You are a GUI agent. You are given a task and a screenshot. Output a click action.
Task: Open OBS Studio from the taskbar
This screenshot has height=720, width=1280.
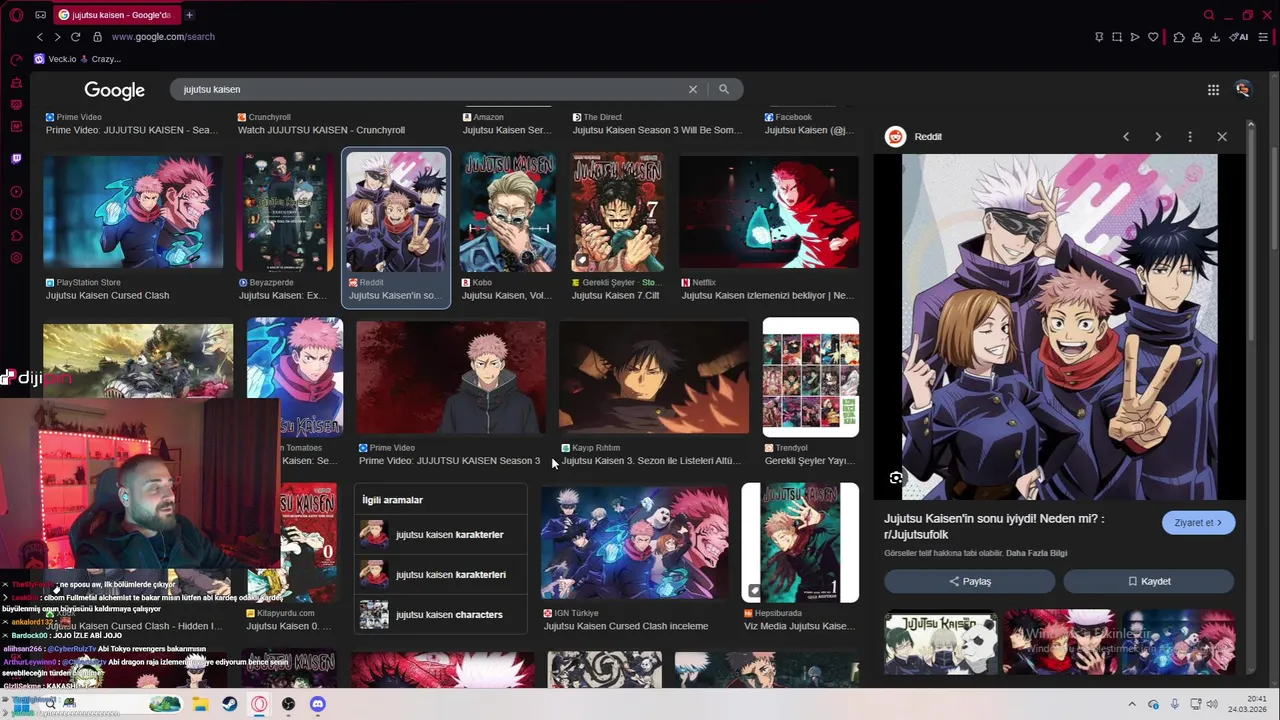coord(289,704)
